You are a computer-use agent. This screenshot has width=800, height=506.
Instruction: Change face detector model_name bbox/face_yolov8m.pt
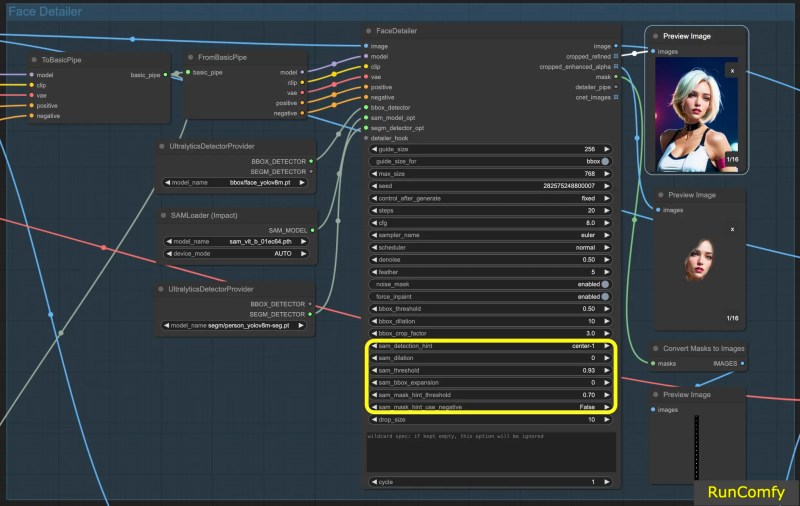click(235, 182)
